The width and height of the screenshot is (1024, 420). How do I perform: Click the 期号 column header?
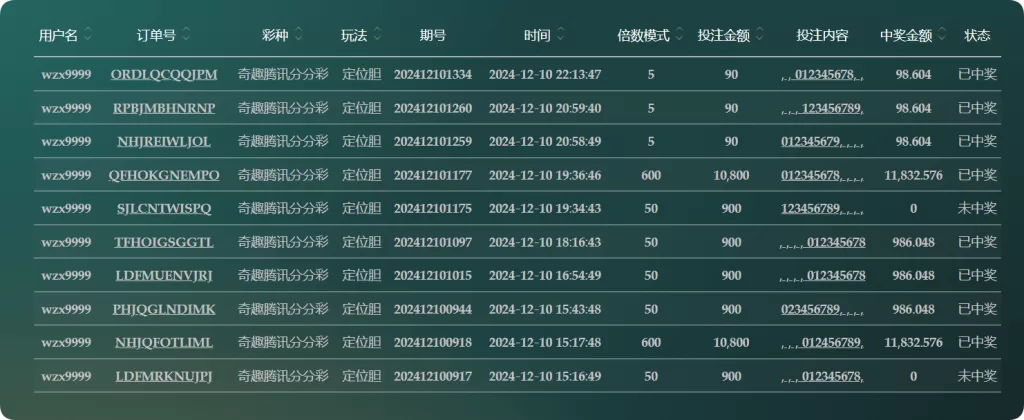click(x=432, y=36)
